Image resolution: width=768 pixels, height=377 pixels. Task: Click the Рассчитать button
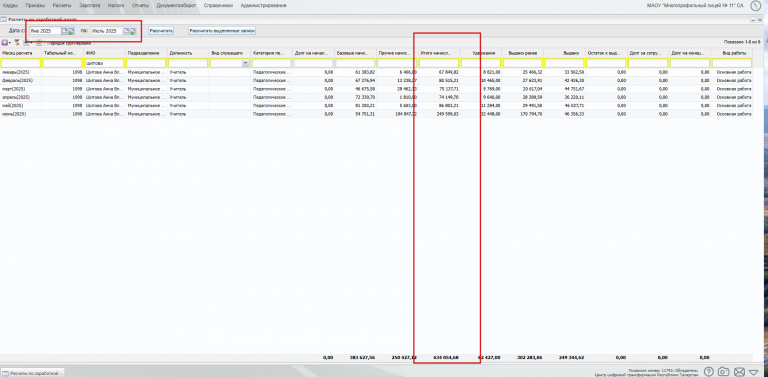(162, 30)
